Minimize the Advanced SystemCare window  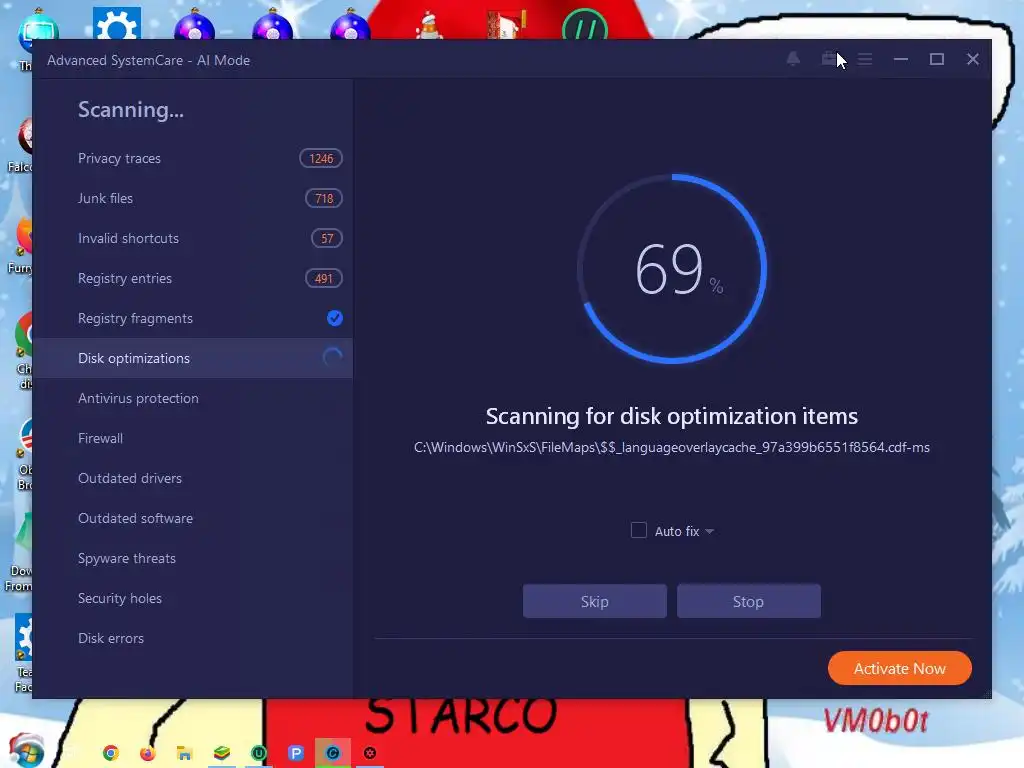(901, 59)
